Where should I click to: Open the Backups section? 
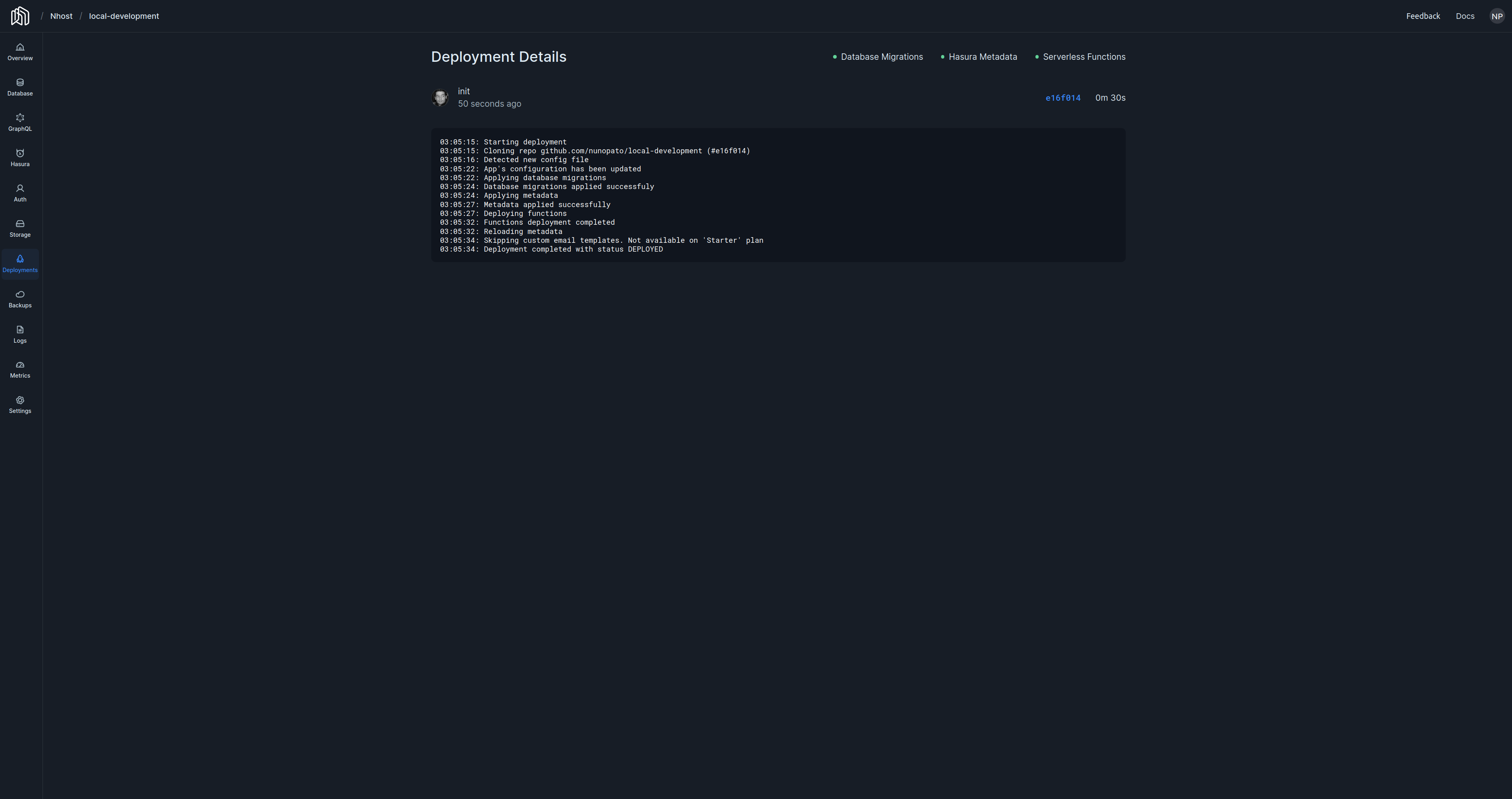point(20,299)
